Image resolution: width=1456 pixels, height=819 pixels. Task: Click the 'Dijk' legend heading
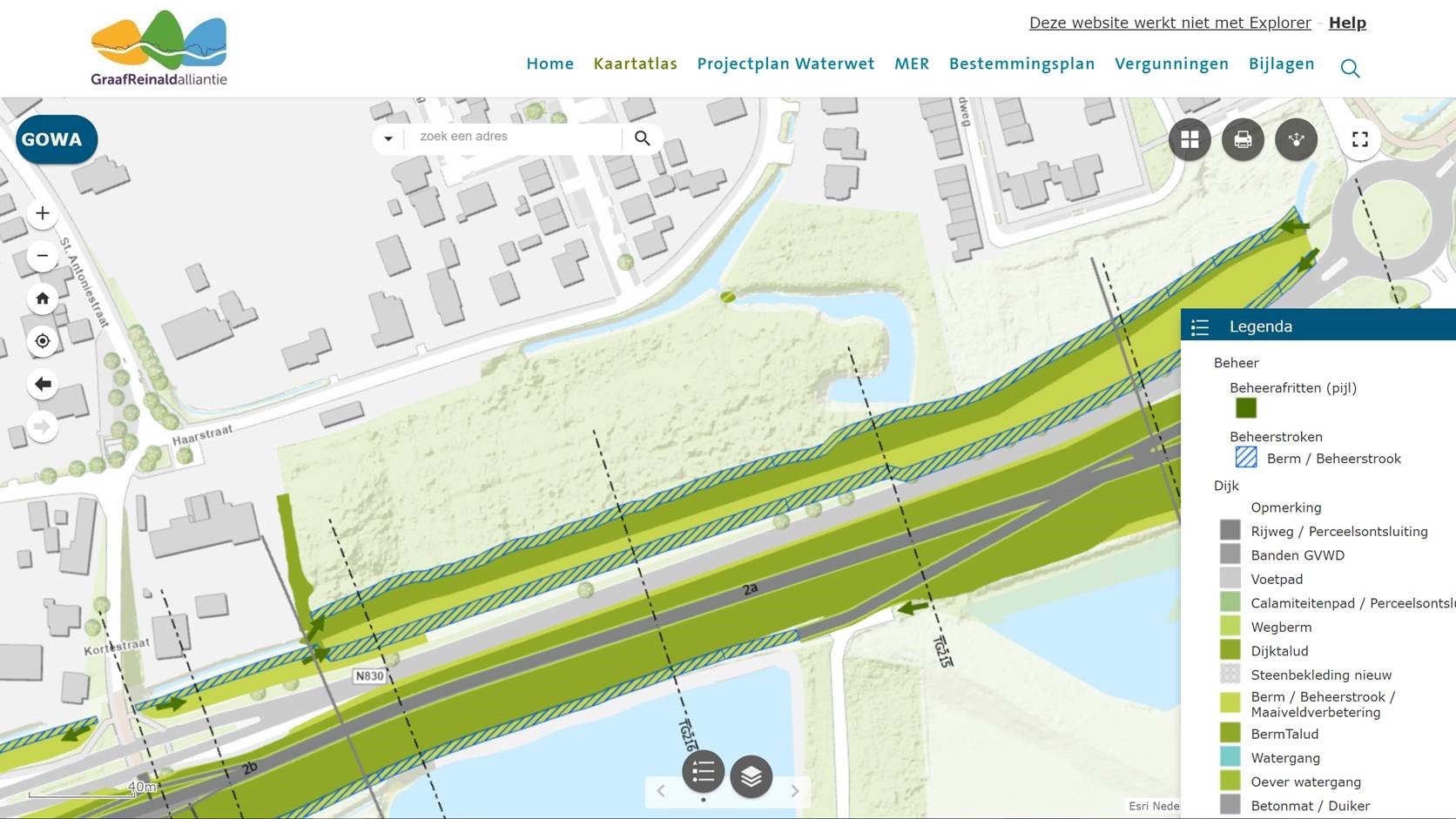(1225, 486)
